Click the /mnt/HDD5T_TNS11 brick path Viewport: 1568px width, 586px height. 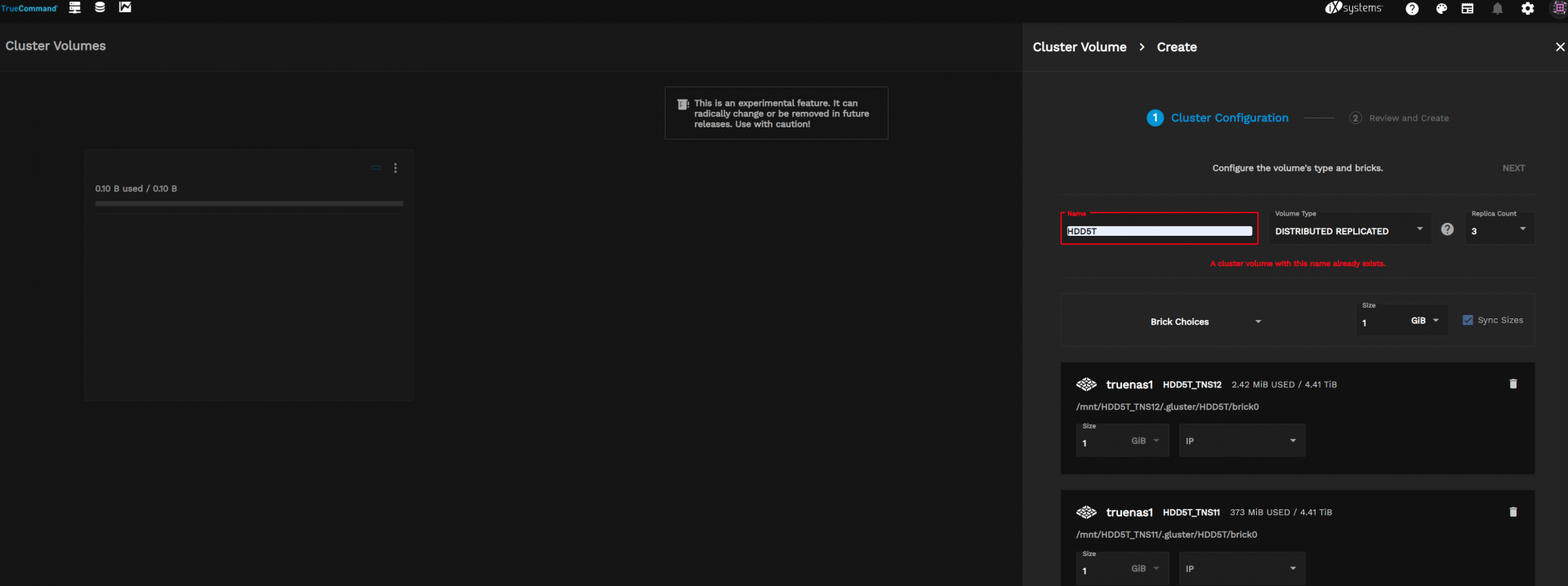[x=1166, y=535]
